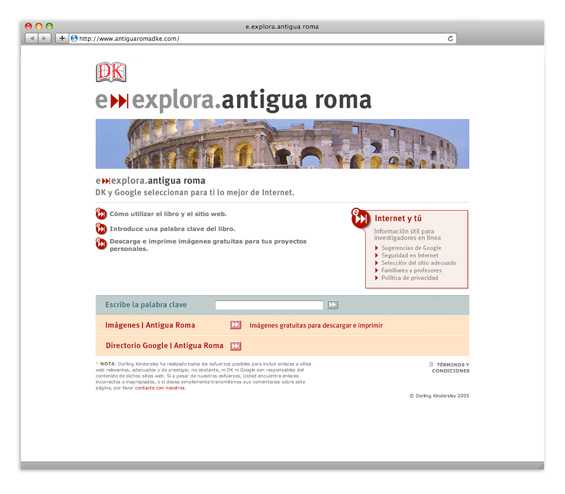The width and height of the screenshot is (565, 494).
Task: Open 'Política de privacidad' link
Action: 410,278
